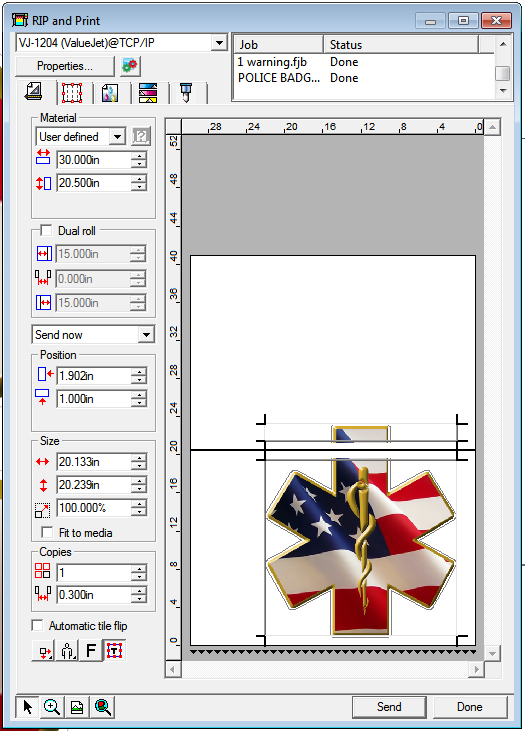Click the preview image toggle icon
Screen dimensions: 525x731
(x=77, y=707)
